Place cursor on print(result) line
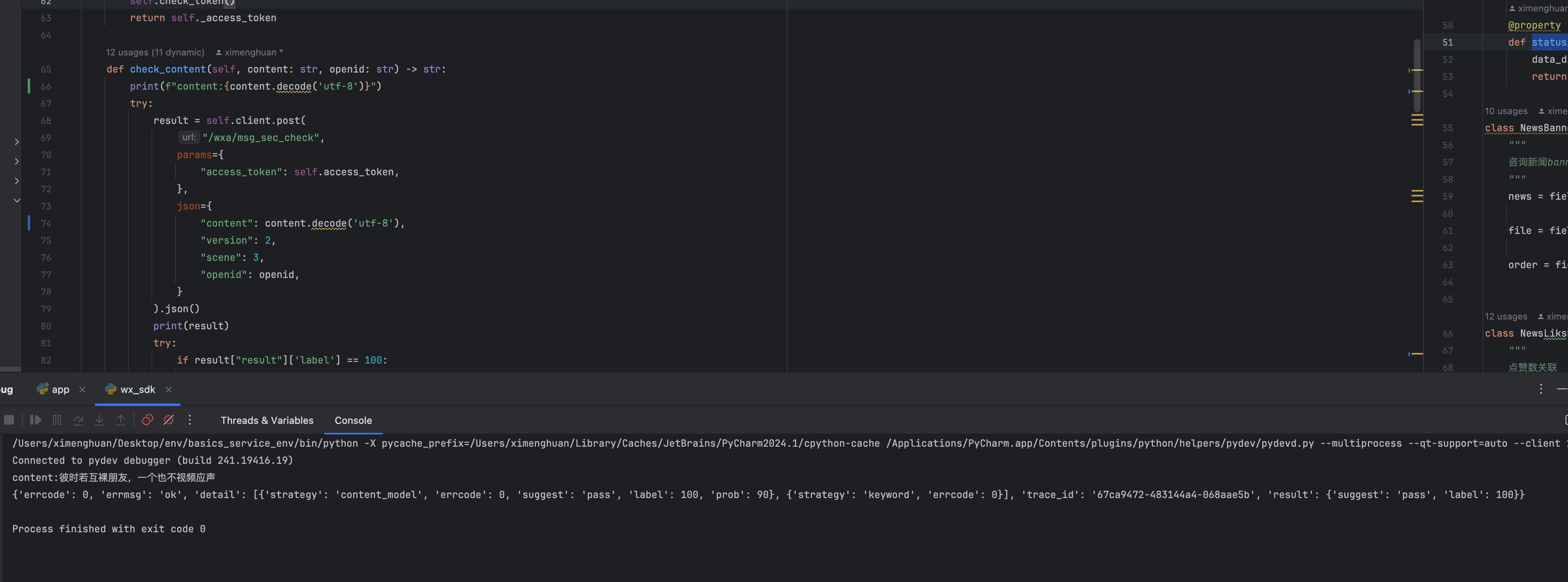This screenshot has height=582, width=1568. coord(191,326)
